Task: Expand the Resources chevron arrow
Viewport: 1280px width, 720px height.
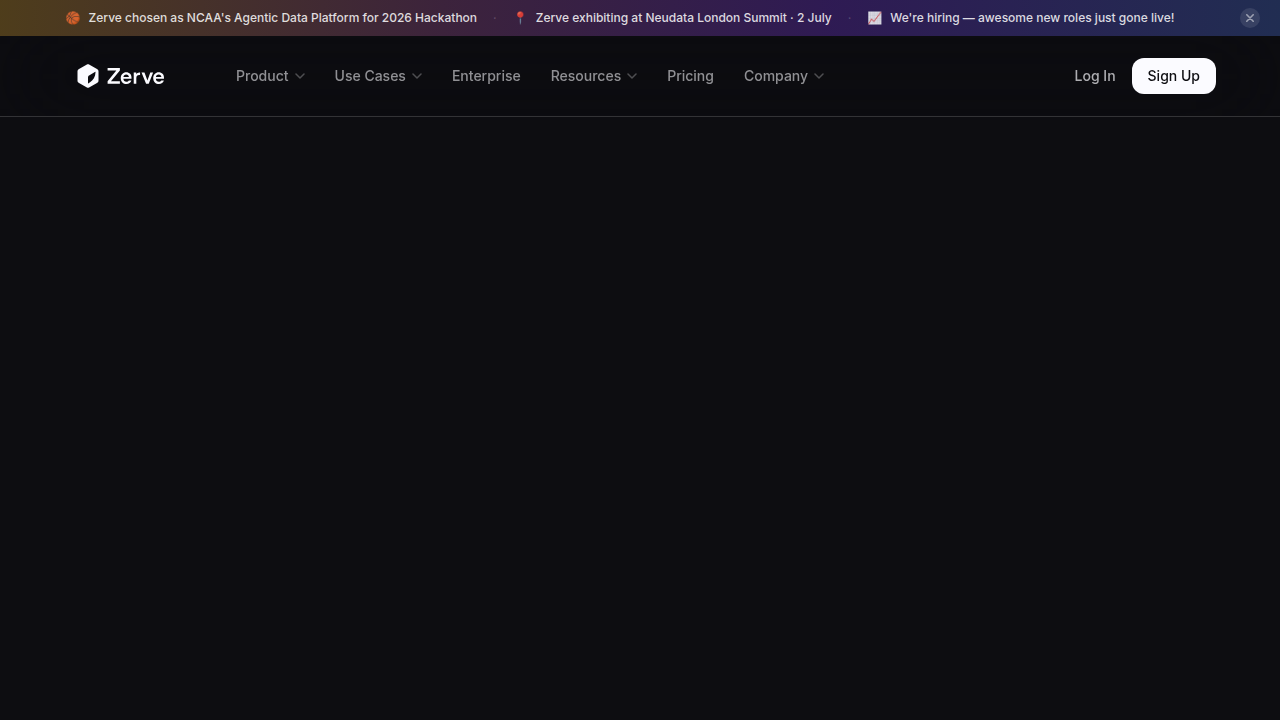Action: [632, 76]
